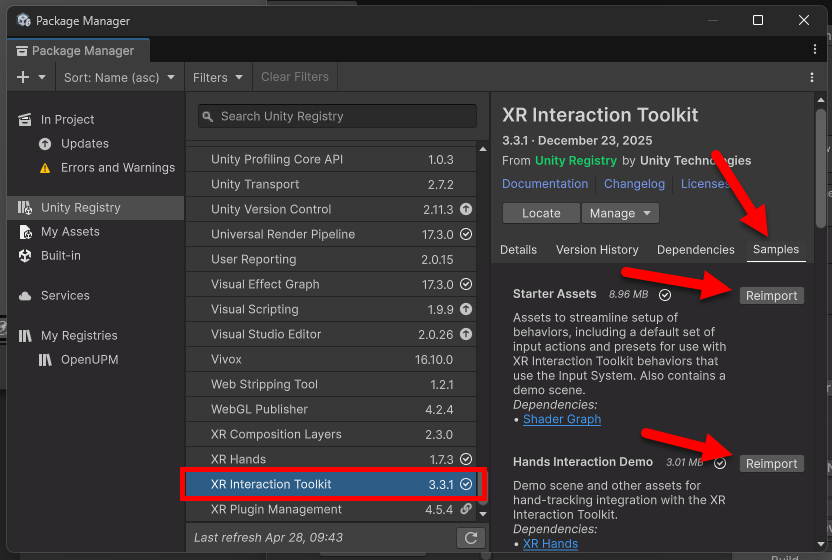Select Errors and Warnings in sidebar
The height and width of the screenshot is (560, 832).
click(x=96, y=168)
